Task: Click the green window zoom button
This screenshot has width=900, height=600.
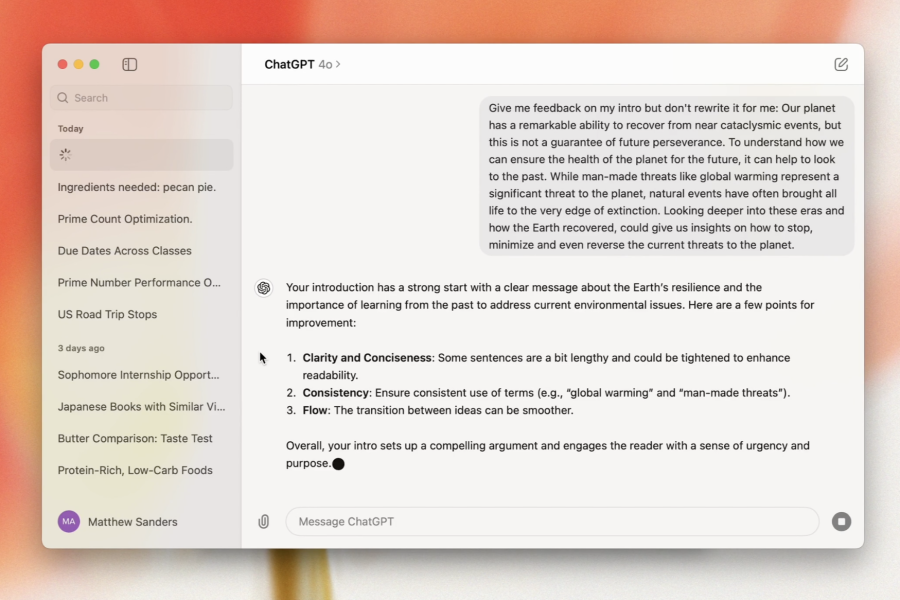Action: click(x=94, y=64)
